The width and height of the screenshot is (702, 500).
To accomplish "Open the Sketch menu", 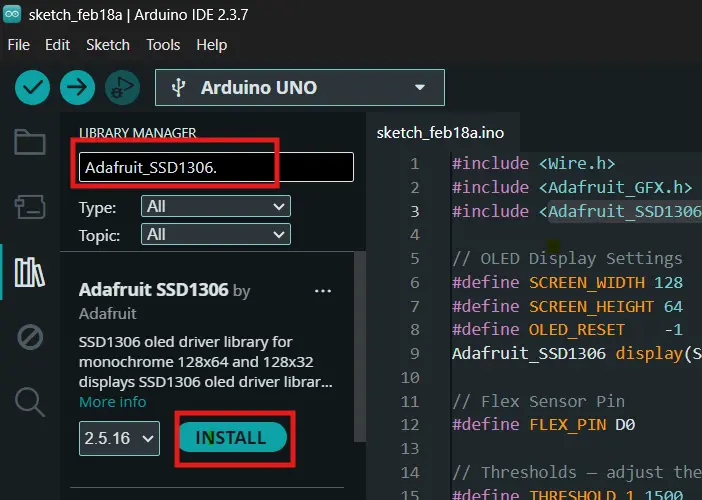I will tap(108, 45).
